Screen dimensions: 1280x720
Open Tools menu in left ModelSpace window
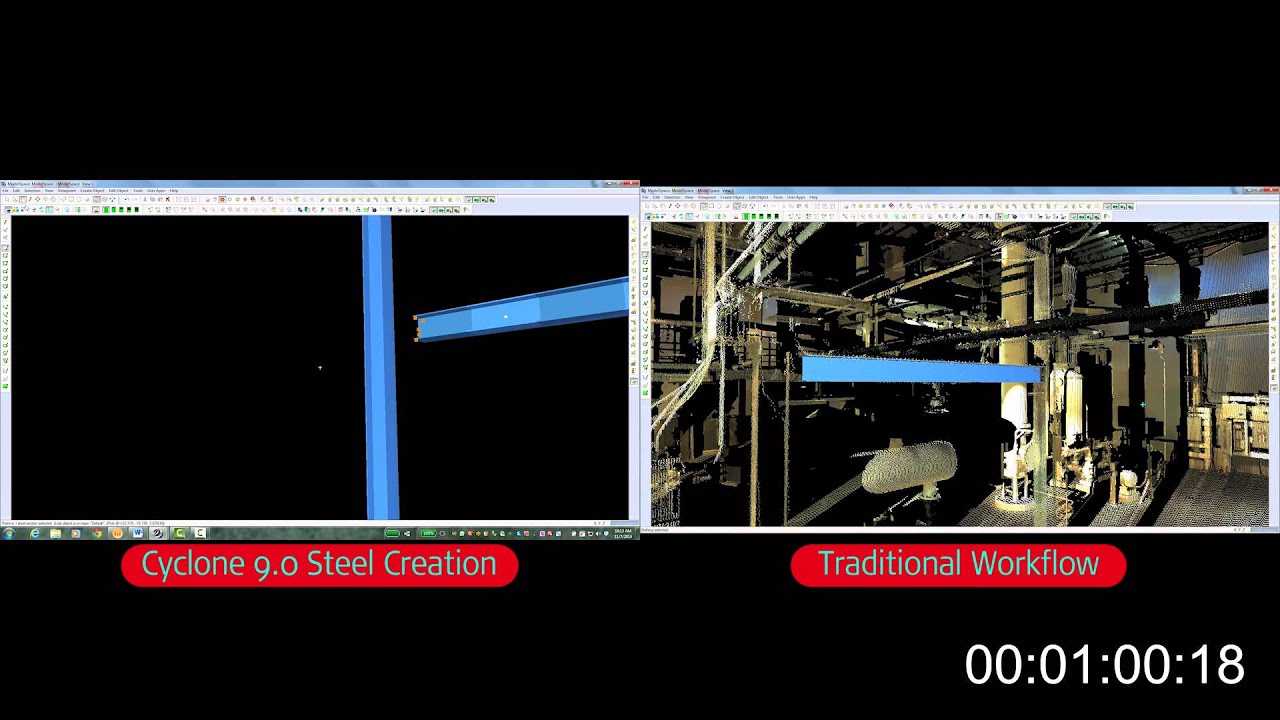[x=138, y=191]
